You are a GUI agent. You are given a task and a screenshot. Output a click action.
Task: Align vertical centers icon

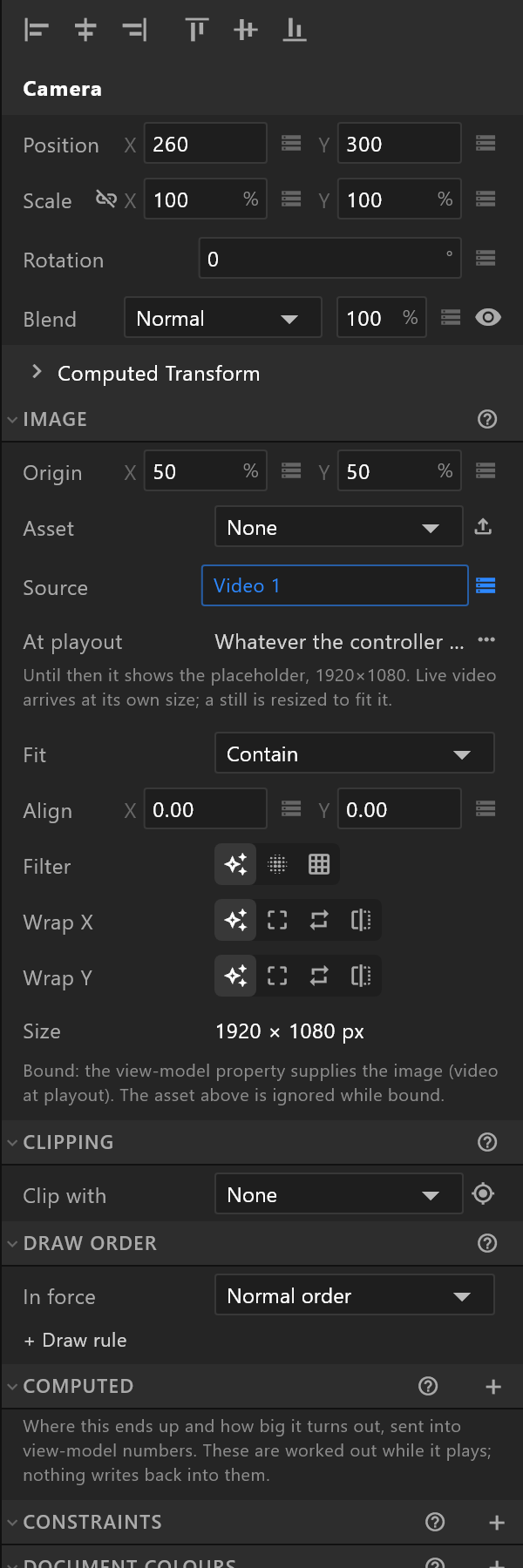246,30
